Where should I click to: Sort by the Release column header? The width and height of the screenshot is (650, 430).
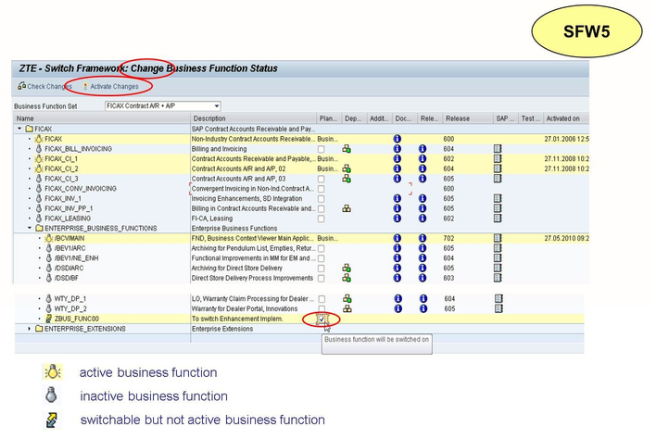tap(458, 118)
